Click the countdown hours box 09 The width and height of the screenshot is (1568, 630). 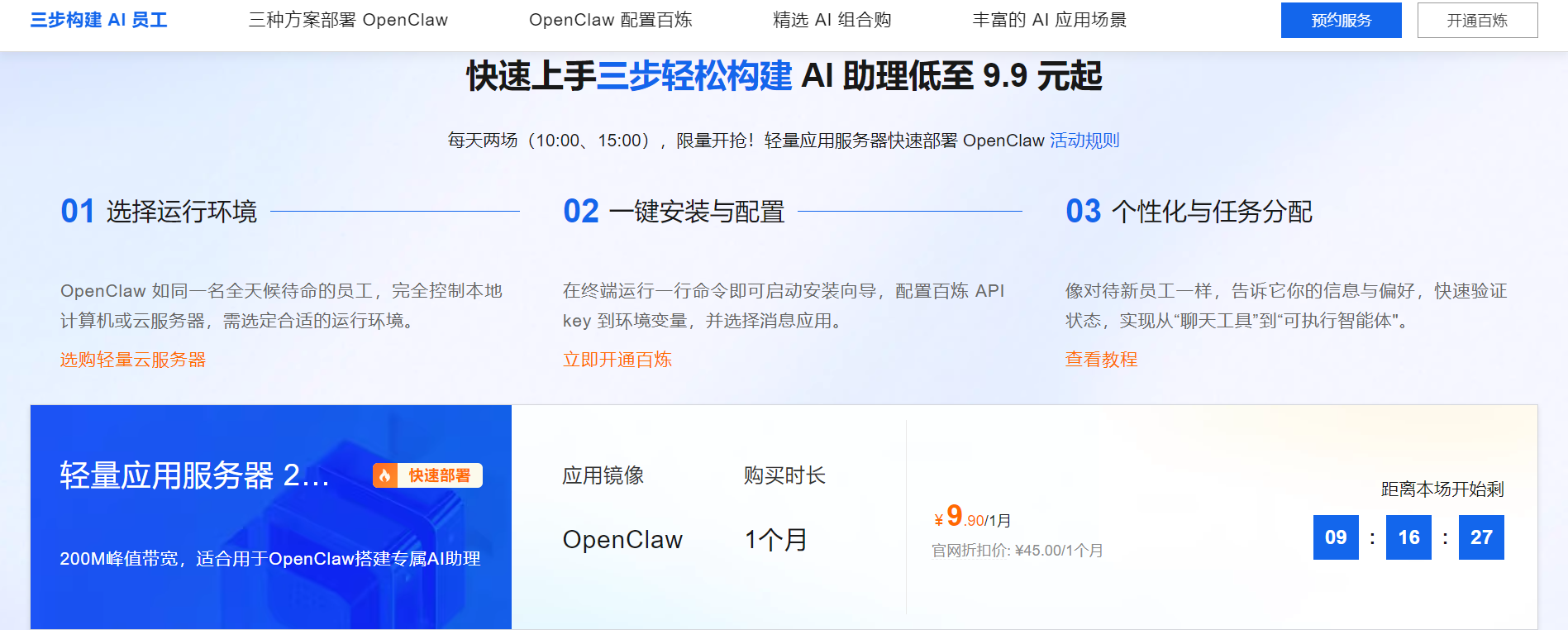point(1336,537)
